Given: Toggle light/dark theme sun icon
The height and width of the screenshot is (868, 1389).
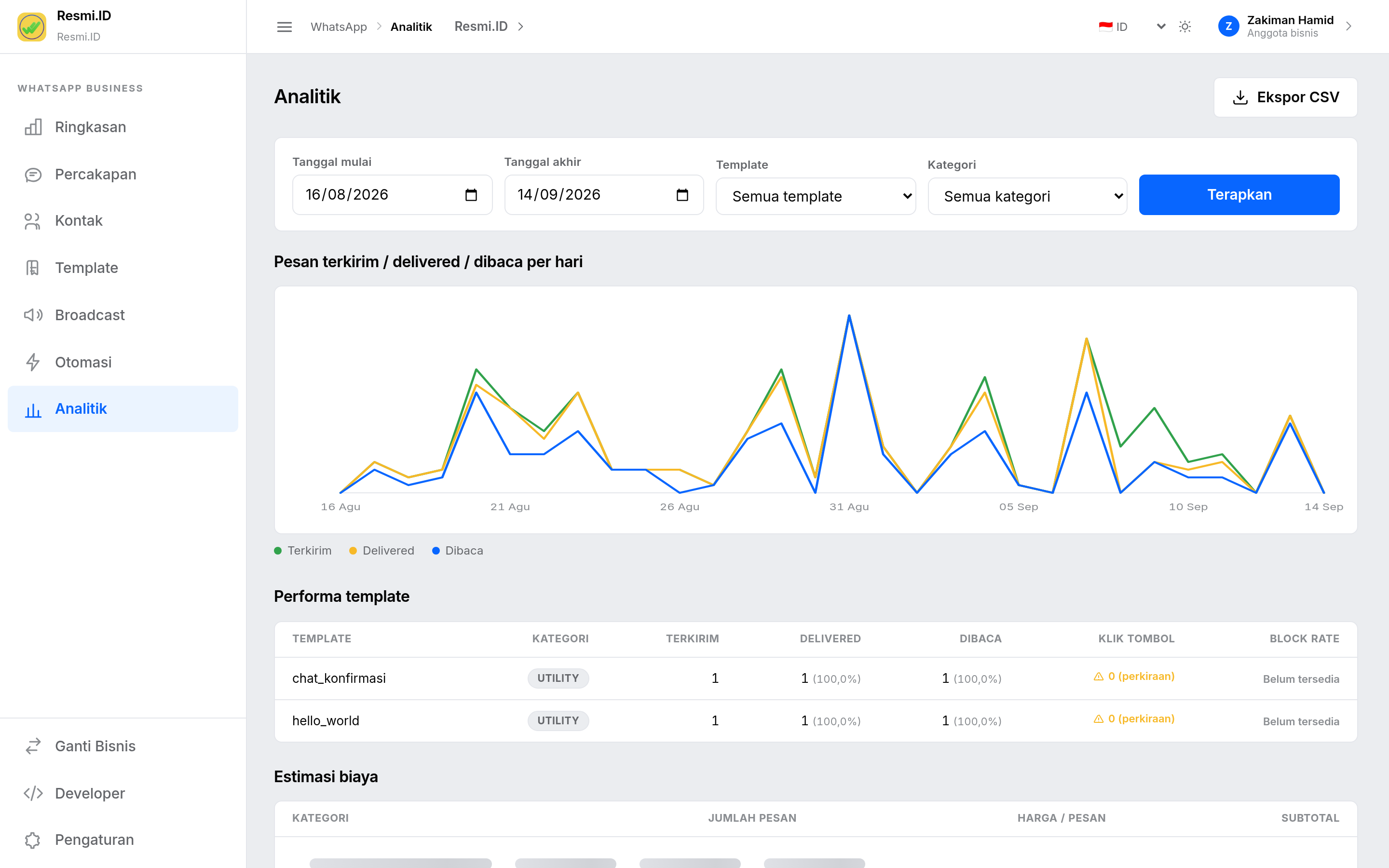Looking at the screenshot, I should pos(1185,27).
